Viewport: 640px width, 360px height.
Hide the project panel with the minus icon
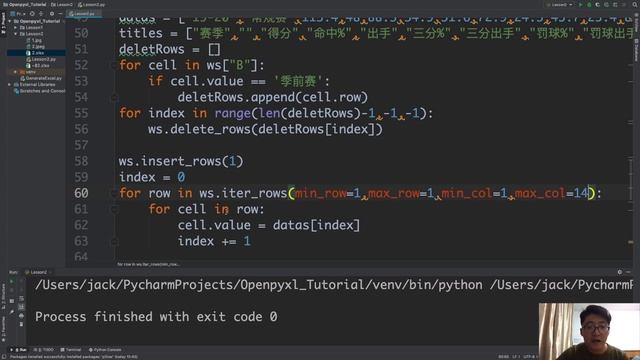click(x=60, y=13)
